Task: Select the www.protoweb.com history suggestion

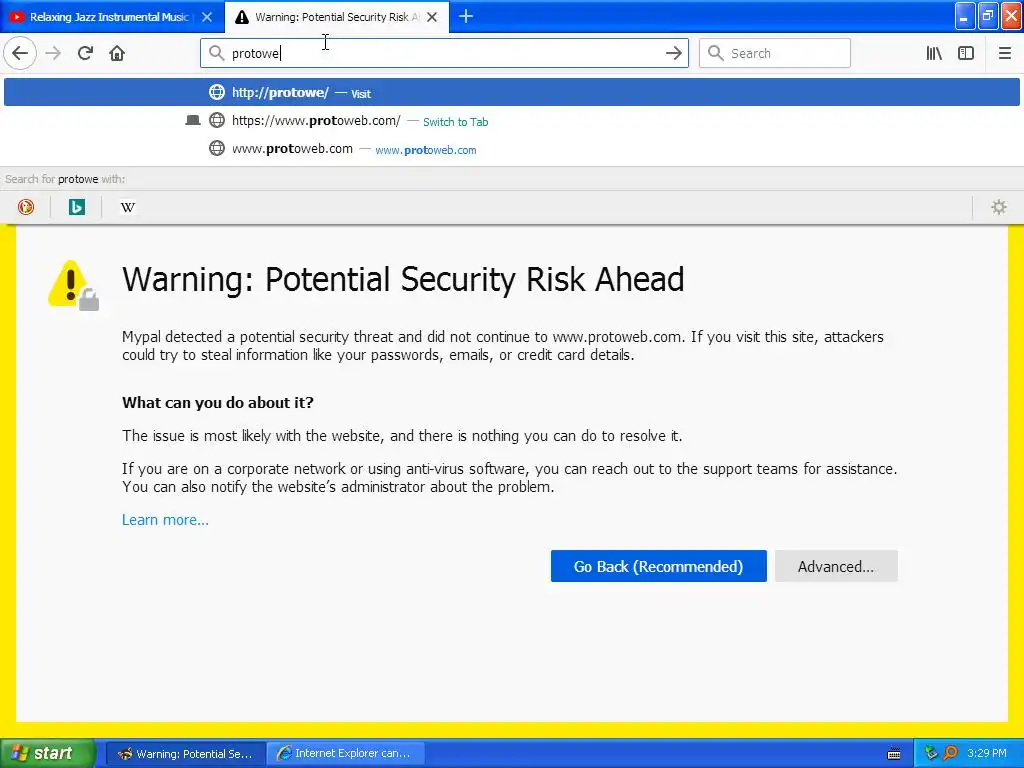Action: pyautogui.click(x=512, y=149)
